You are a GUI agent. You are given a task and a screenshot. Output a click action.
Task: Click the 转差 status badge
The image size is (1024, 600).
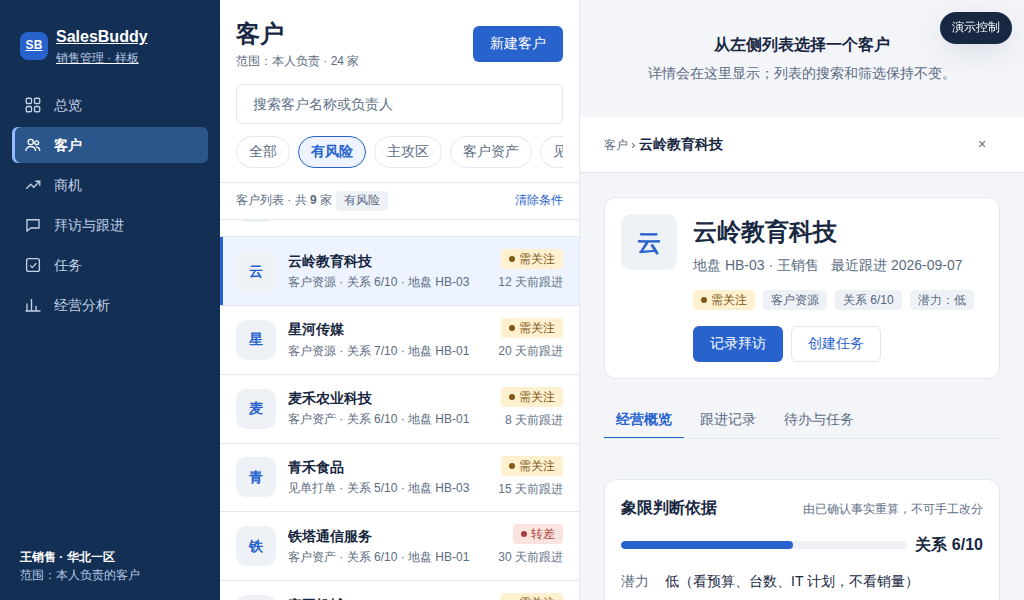click(x=538, y=534)
